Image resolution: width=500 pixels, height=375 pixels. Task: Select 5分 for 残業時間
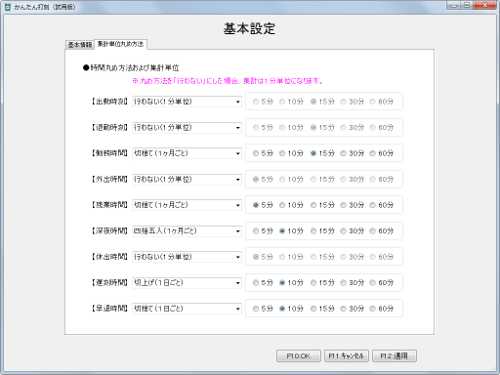pyautogui.click(x=263, y=205)
